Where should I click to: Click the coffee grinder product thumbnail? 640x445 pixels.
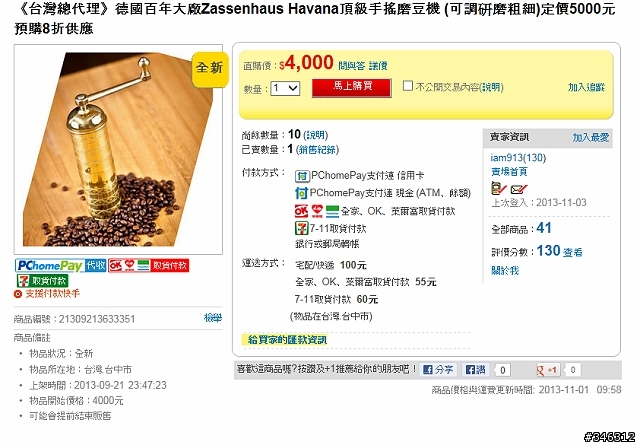click(118, 149)
